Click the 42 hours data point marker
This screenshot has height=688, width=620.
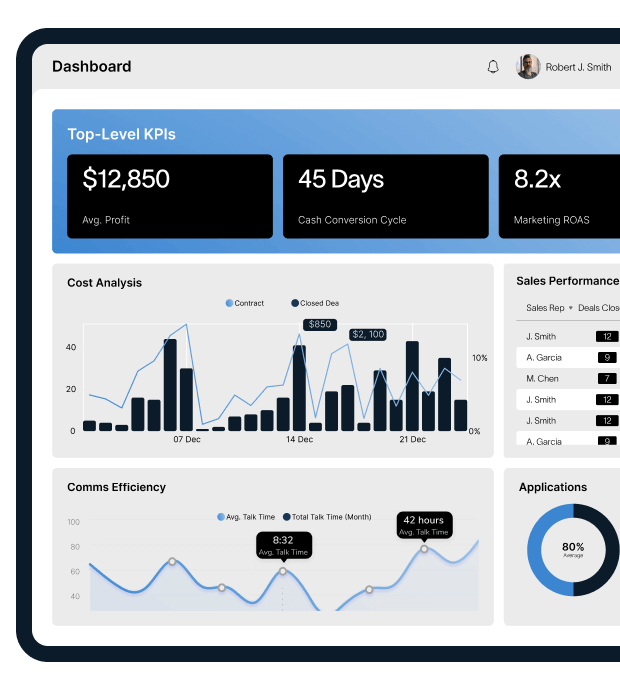tap(423, 548)
